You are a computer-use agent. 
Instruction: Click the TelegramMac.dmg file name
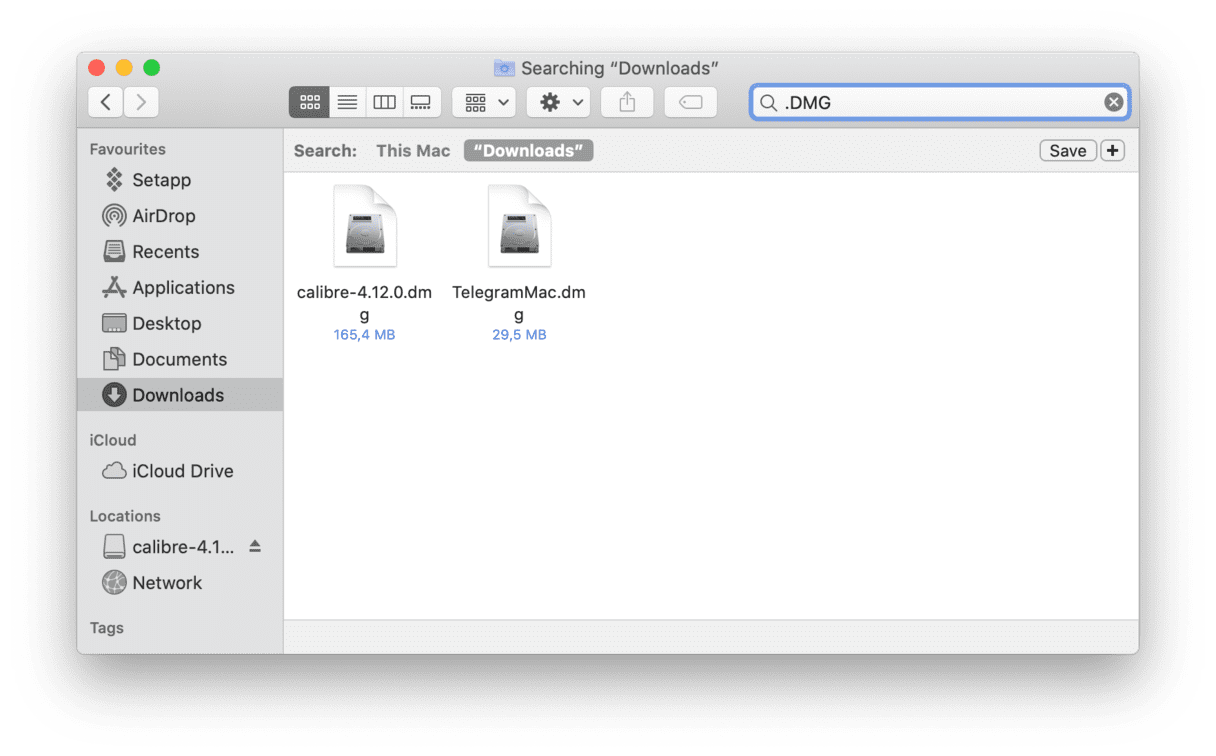tap(519, 303)
